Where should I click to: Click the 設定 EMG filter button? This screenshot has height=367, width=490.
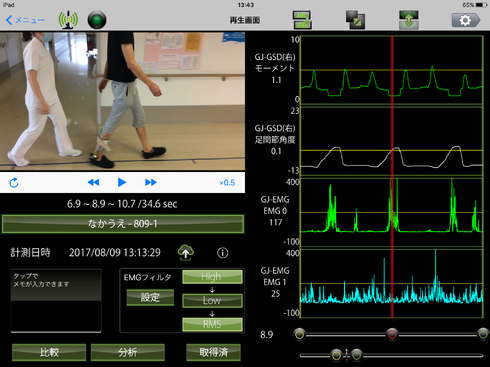pos(150,297)
